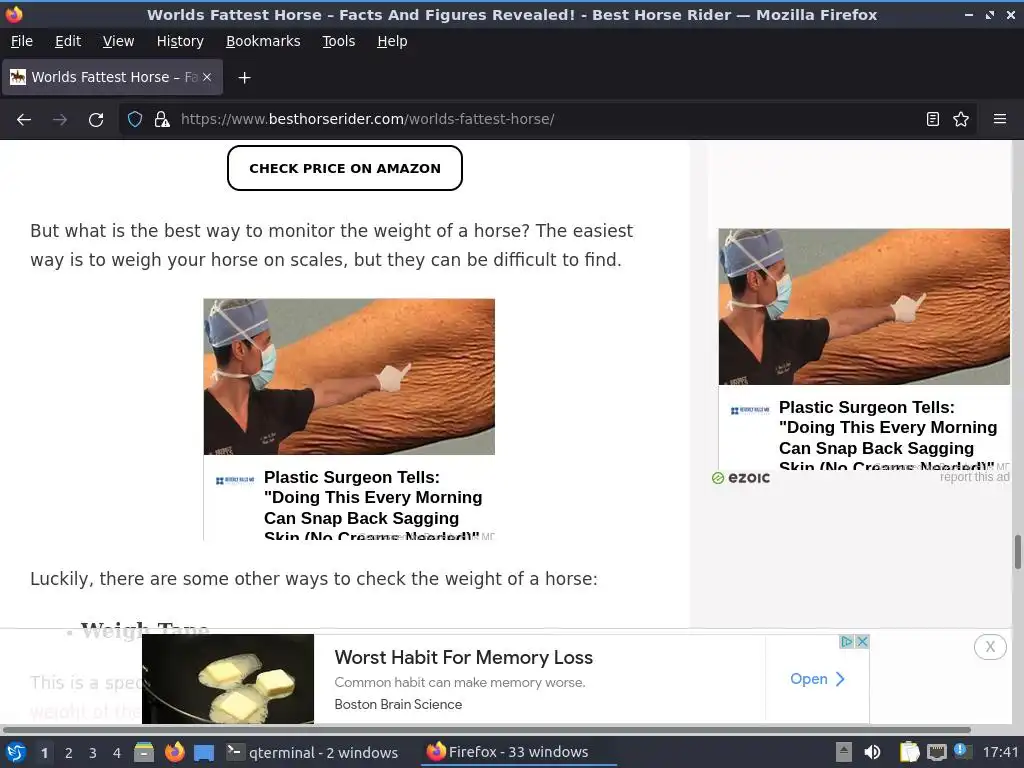Click the ezoic logo link
The image size is (1024, 768).
(741, 478)
